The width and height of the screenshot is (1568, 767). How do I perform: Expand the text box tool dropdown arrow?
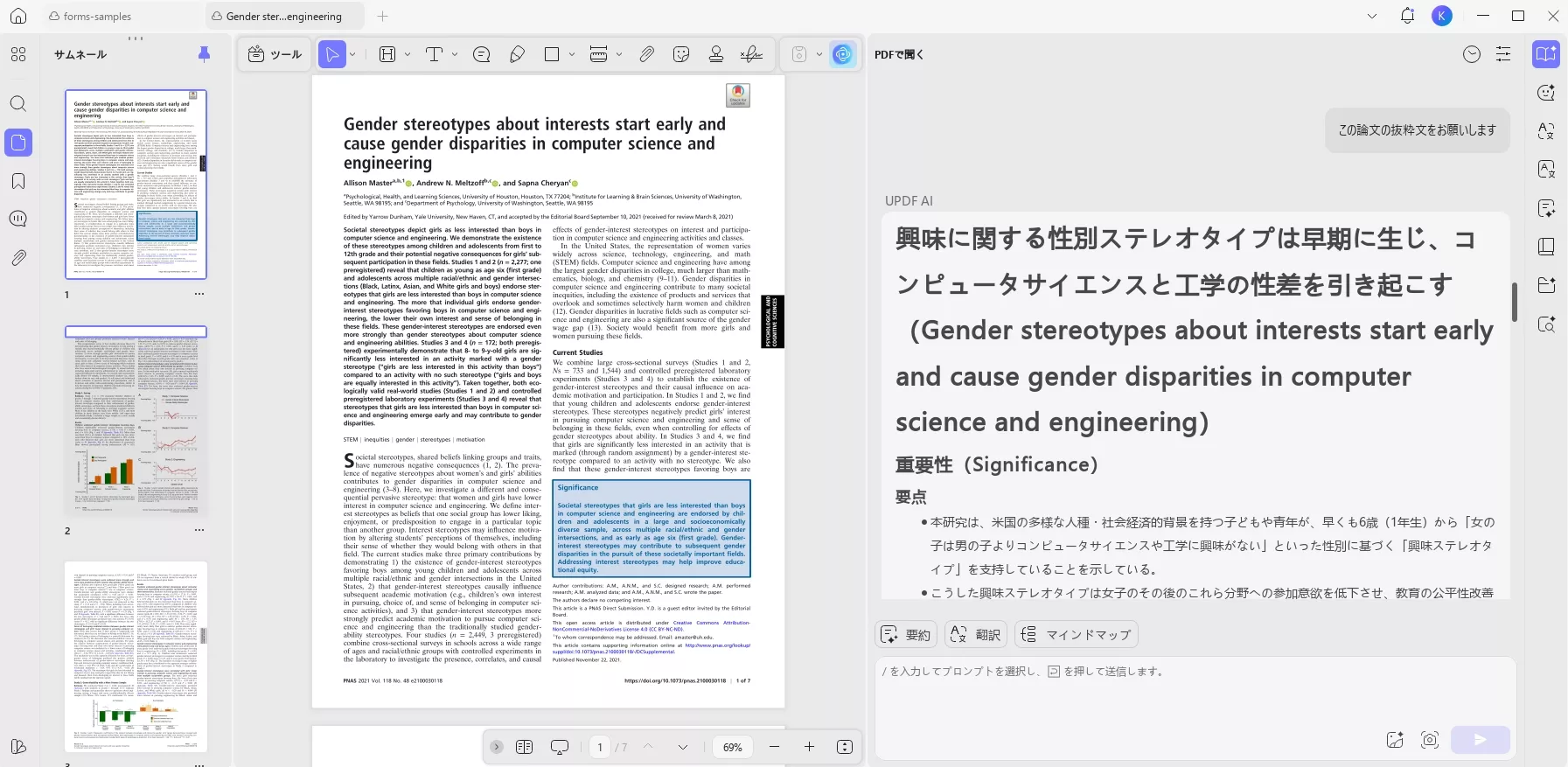(x=408, y=54)
